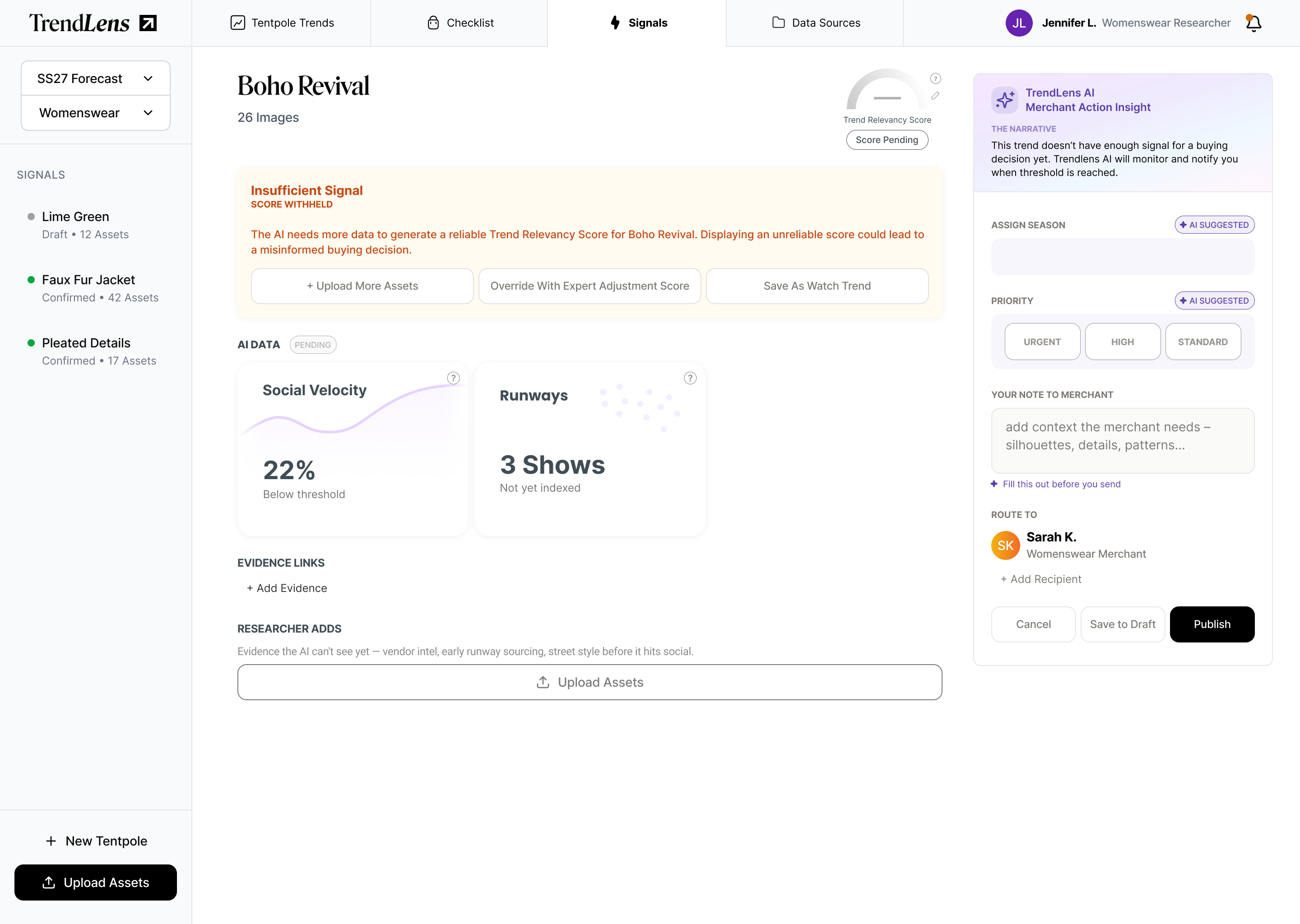Expand the SS27 Forecast dropdown

96,79
